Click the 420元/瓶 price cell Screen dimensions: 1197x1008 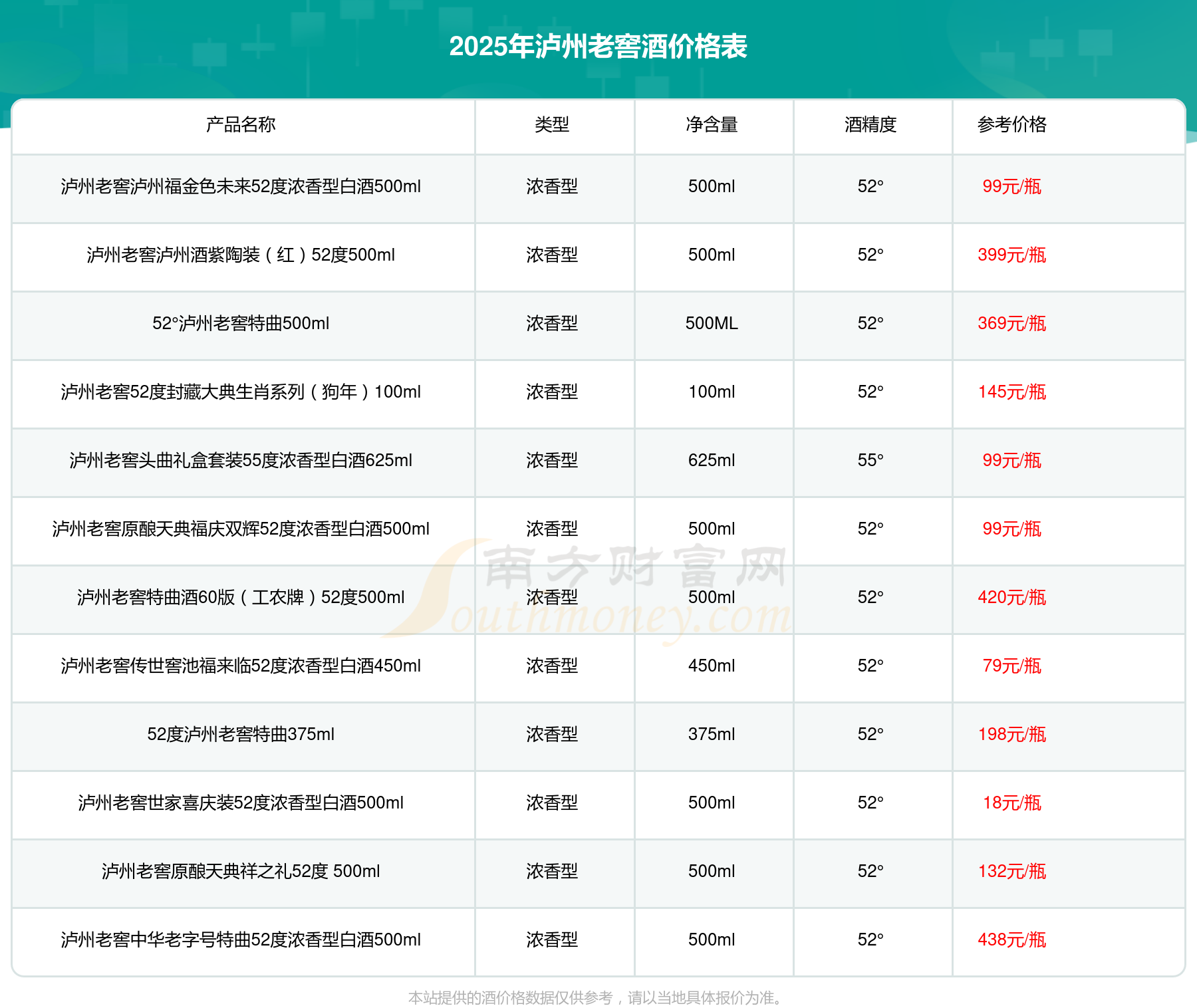click(x=1011, y=598)
